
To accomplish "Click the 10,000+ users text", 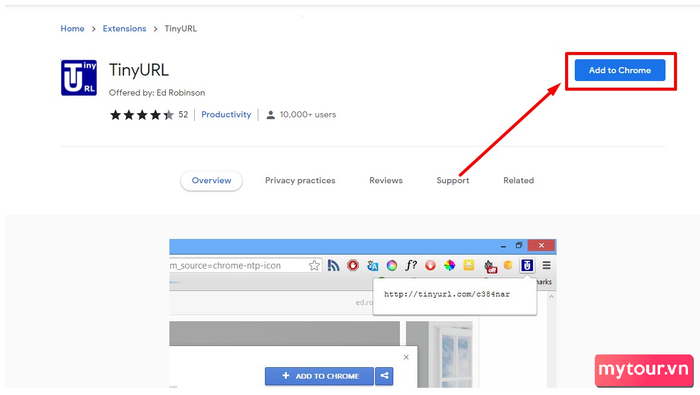I will (x=308, y=115).
